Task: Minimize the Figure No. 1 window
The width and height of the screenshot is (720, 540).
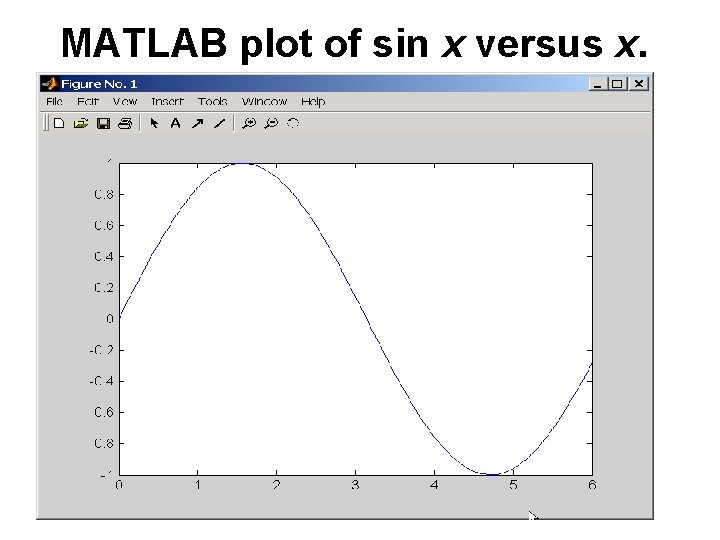Action: pyautogui.click(x=597, y=84)
